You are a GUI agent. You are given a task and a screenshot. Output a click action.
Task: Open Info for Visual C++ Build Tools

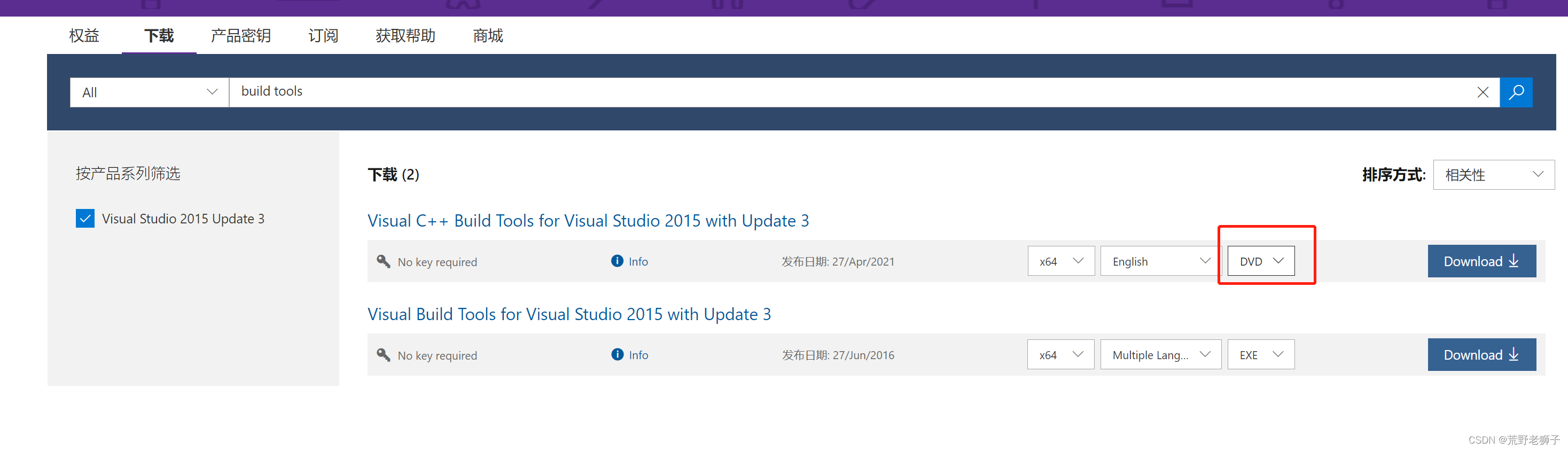point(629,261)
